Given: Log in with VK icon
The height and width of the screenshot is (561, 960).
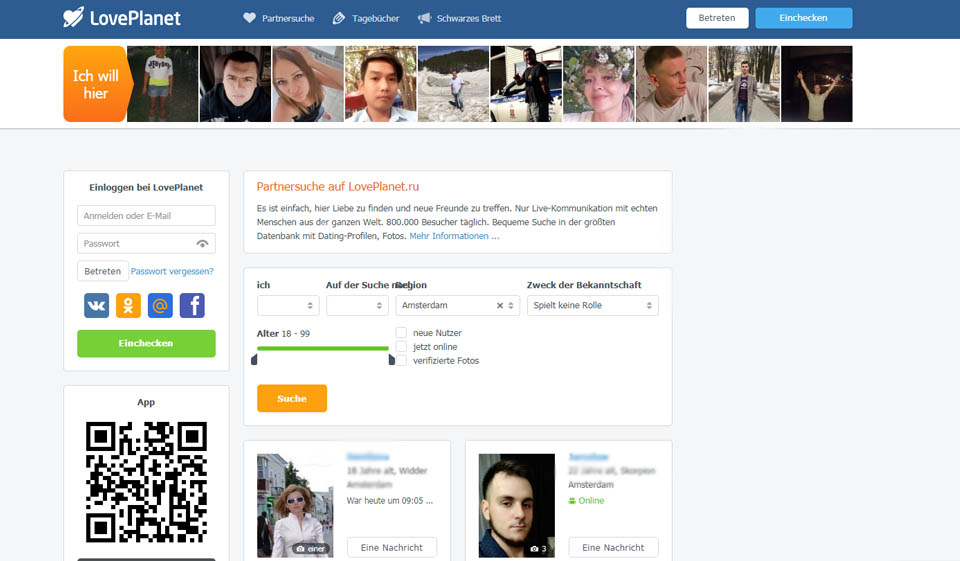Looking at the screenshot, I should click(x=96, y=306).
